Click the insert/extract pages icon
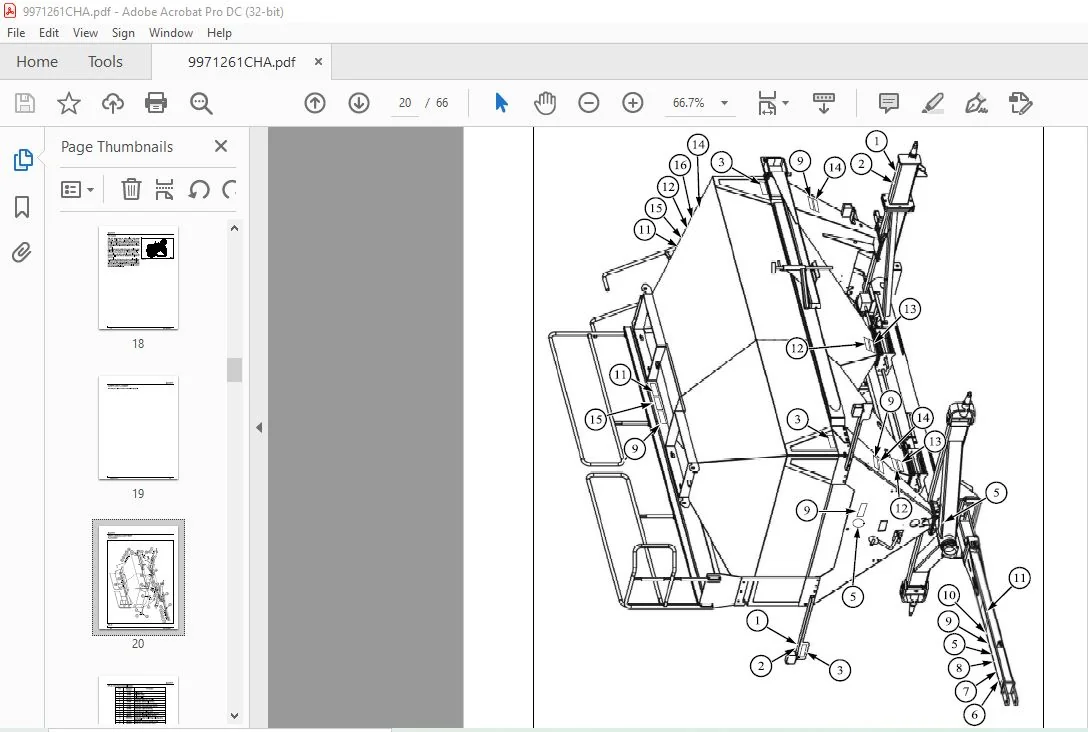 164,189
